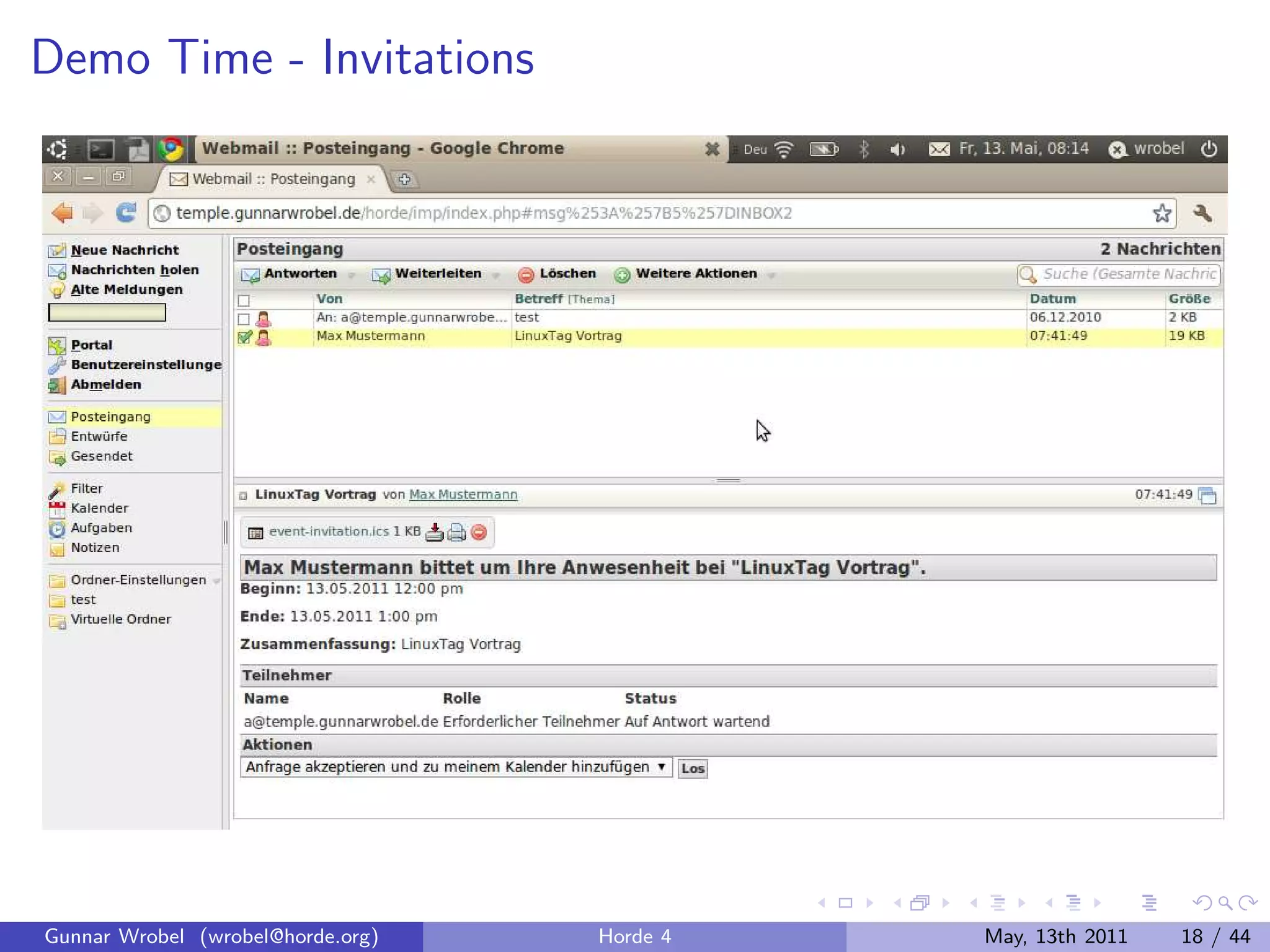Open Filter in the sidebar
Viewport: 1270px width, 952px height.
(x=86, y=488)
